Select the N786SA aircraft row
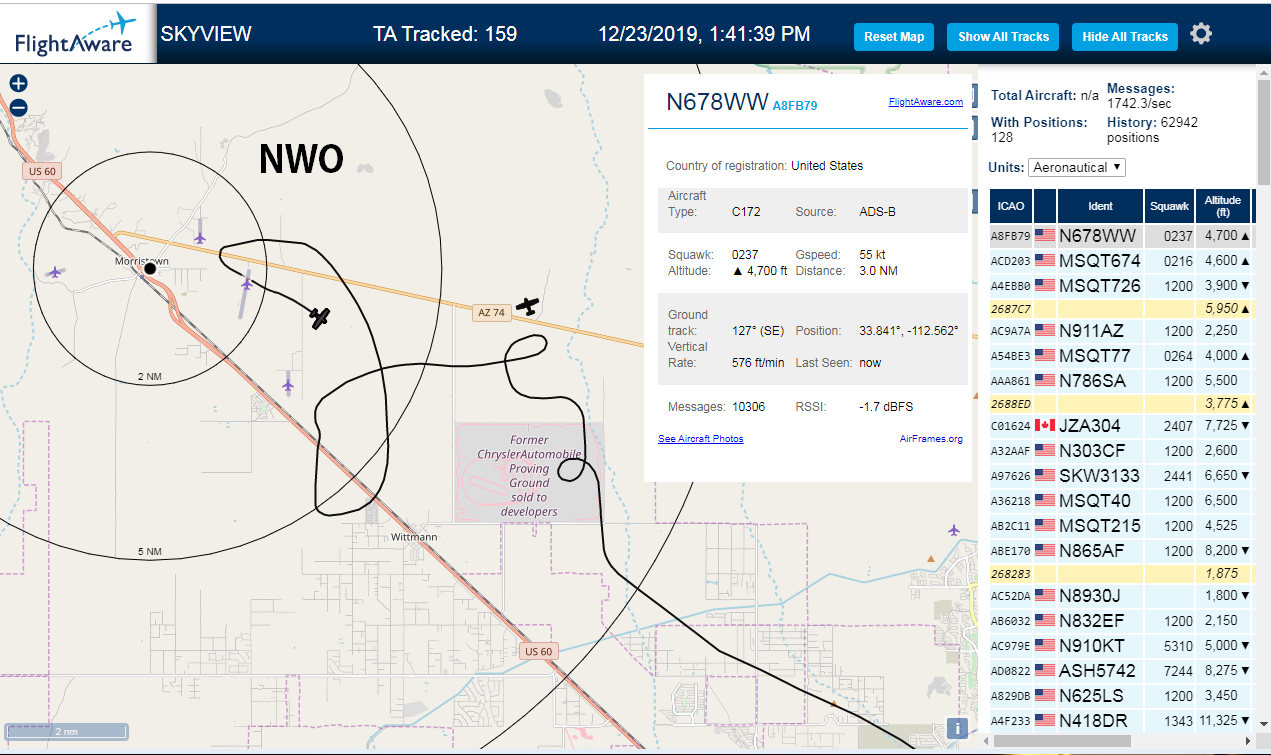The height and width of the screenshot is (755, 1271). pyautogui.click(x=1120, y=381)
